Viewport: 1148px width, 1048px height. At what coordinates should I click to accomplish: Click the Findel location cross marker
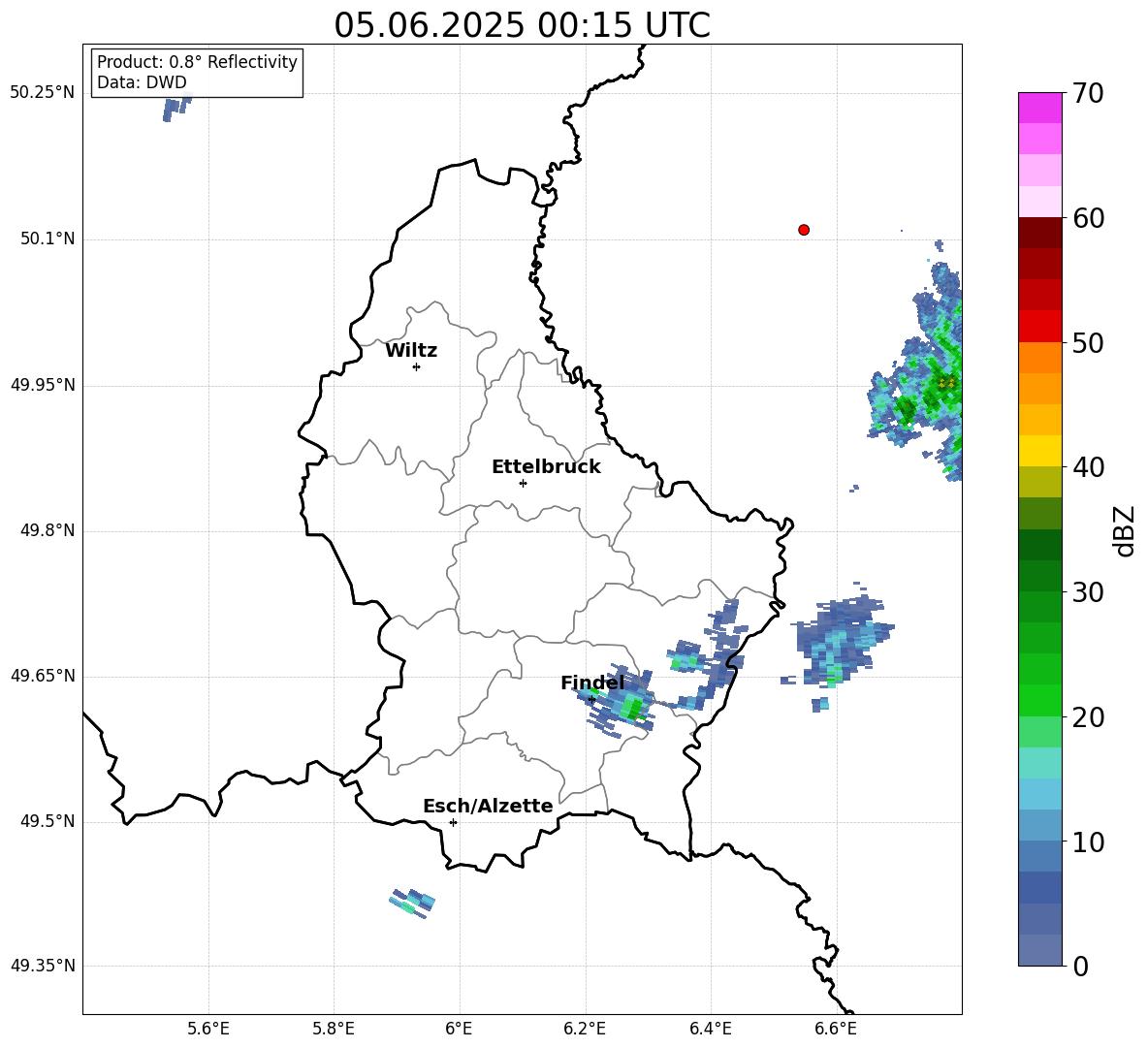click(x=592, y=700)
